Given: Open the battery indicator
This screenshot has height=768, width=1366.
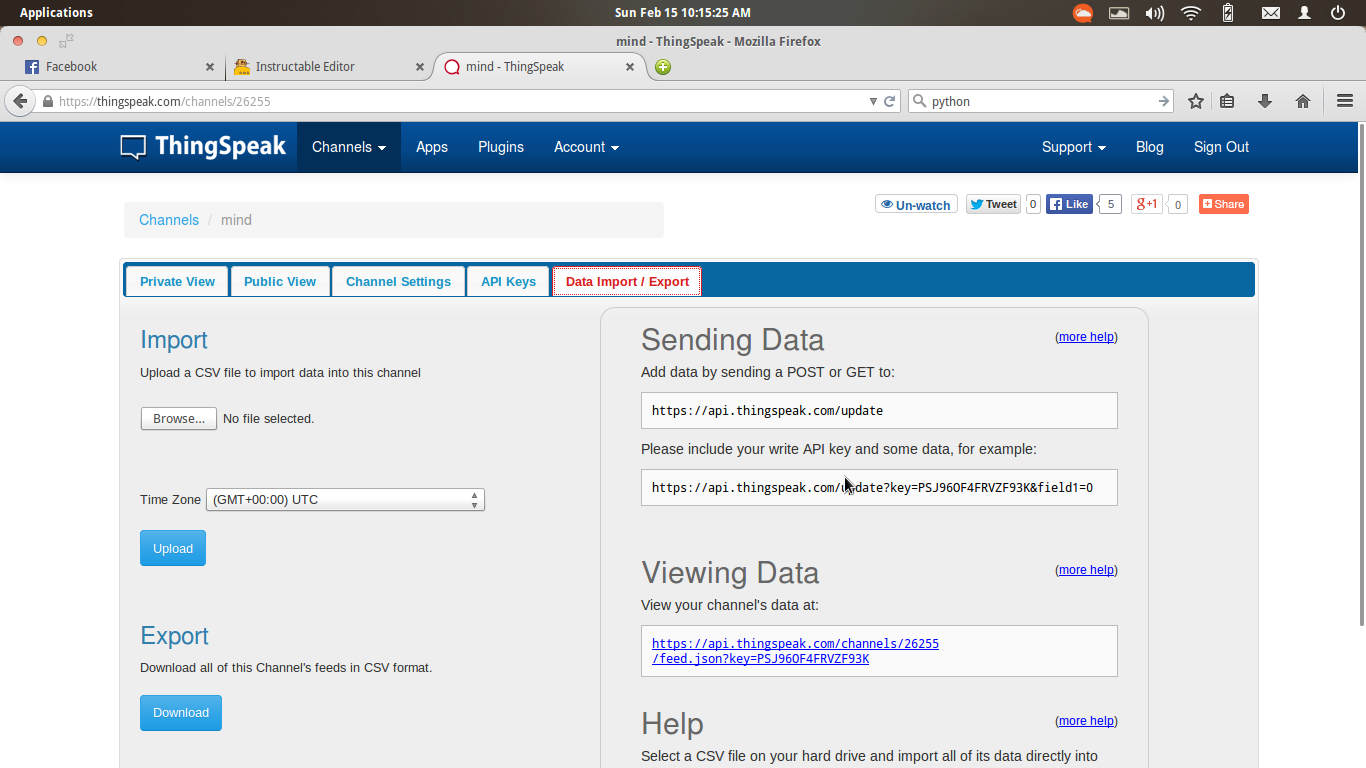Looking at the screenshot, I should [x=1228, y=13].
